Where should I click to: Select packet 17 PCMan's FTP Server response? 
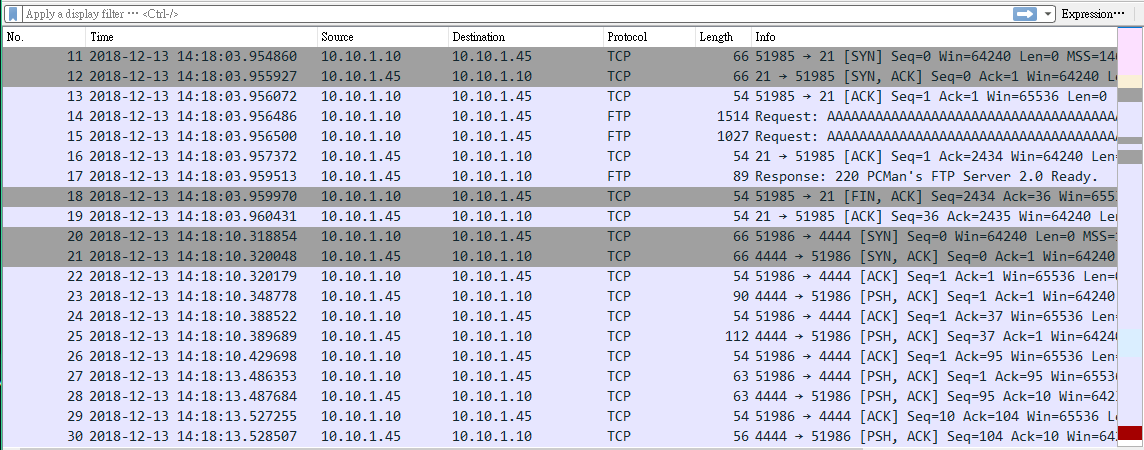[x=560, y=176]
